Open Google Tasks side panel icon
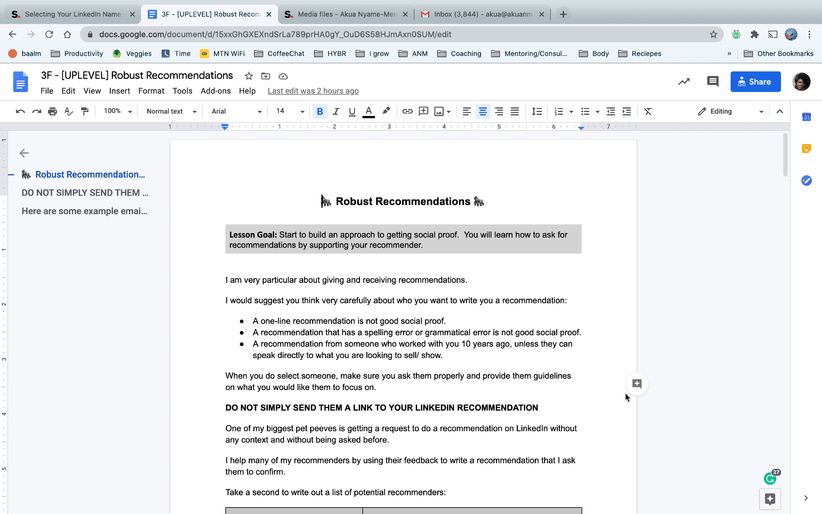Screen dimensions: 822x514 coord(806,180)
